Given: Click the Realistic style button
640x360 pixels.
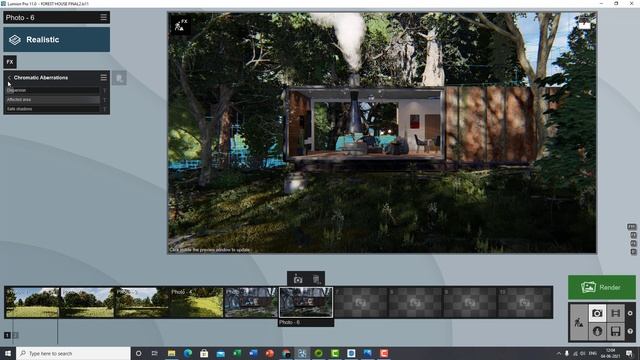Looking at the screenshot, I should click(x=57, y=40).
